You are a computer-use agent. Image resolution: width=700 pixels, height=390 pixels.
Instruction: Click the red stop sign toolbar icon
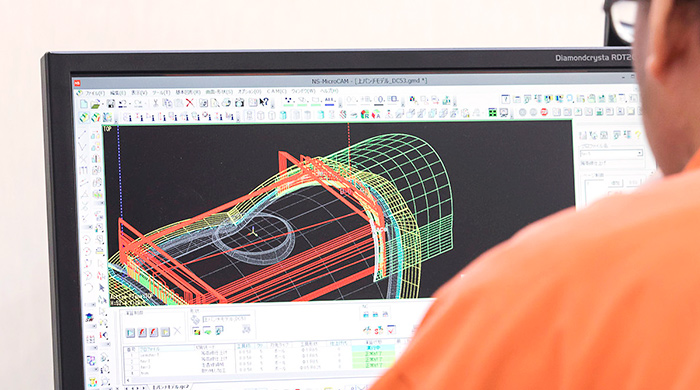(544, 112)
